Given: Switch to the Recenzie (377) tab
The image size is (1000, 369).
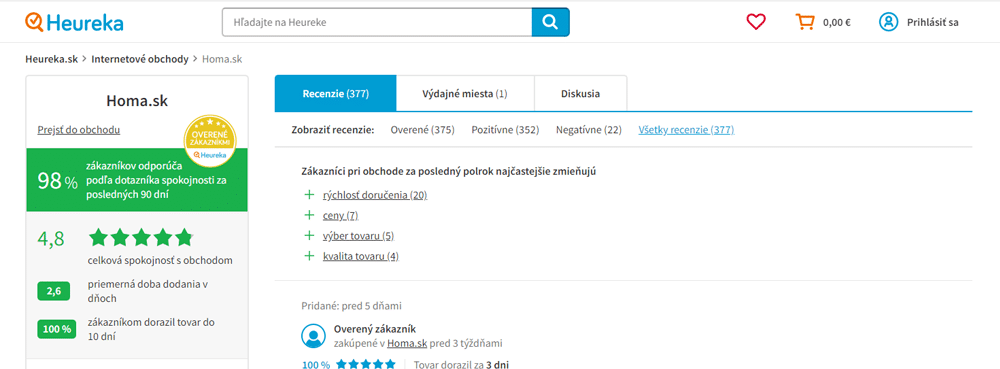Looking at the screenshot, I should [335, 94].
